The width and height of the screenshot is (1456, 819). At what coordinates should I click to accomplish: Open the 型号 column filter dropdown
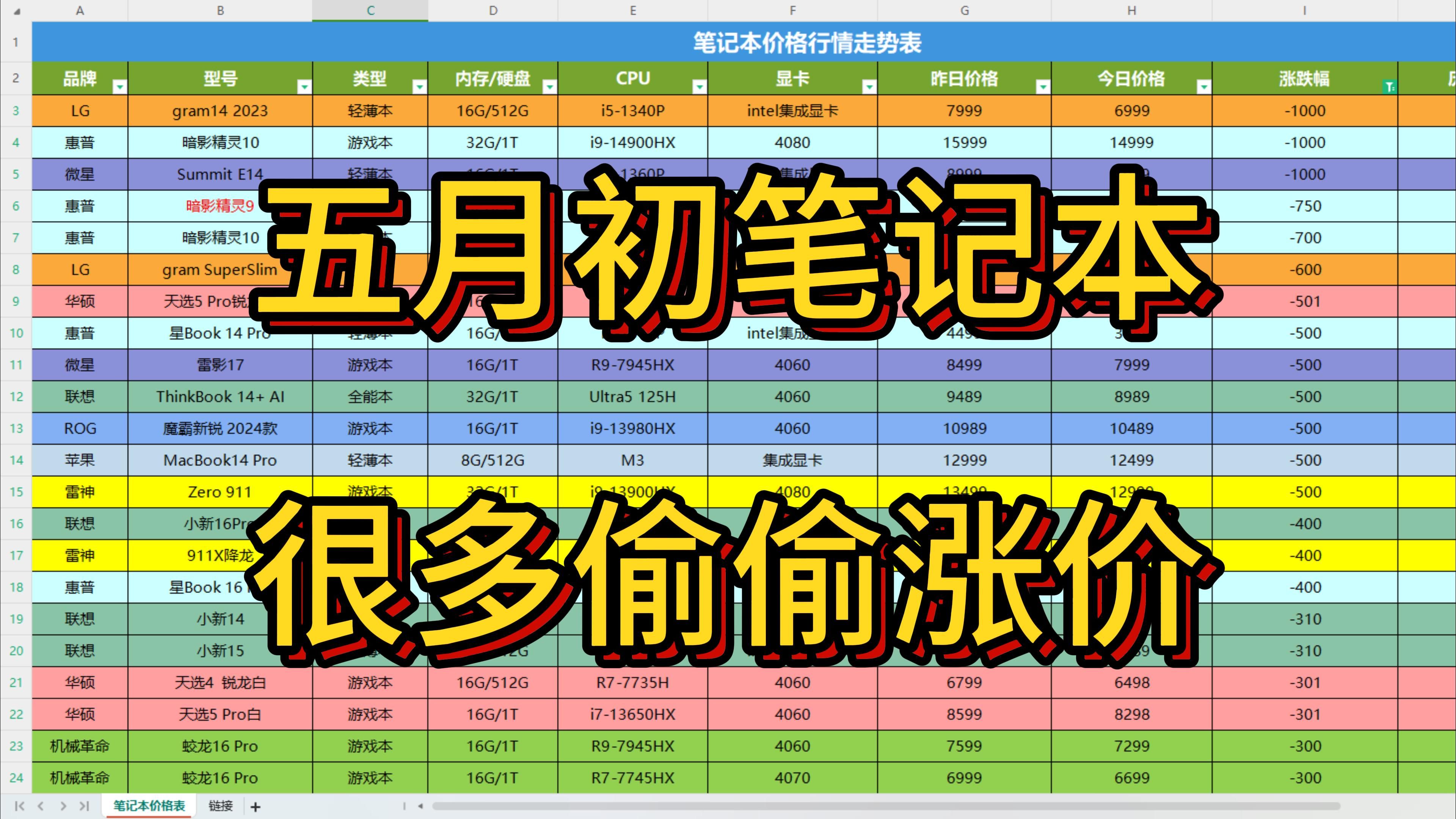pos(304,86)
